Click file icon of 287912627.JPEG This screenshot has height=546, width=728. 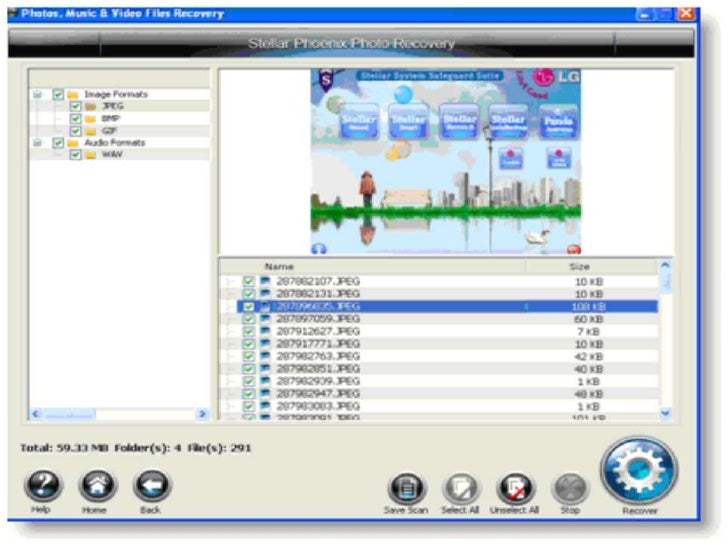(x=265, y=332)
